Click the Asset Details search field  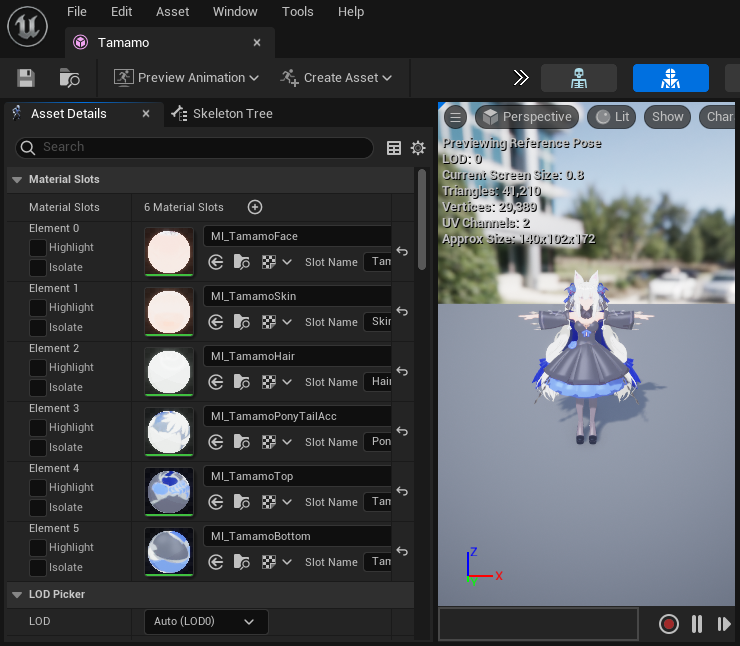click(x=194, y=148)
